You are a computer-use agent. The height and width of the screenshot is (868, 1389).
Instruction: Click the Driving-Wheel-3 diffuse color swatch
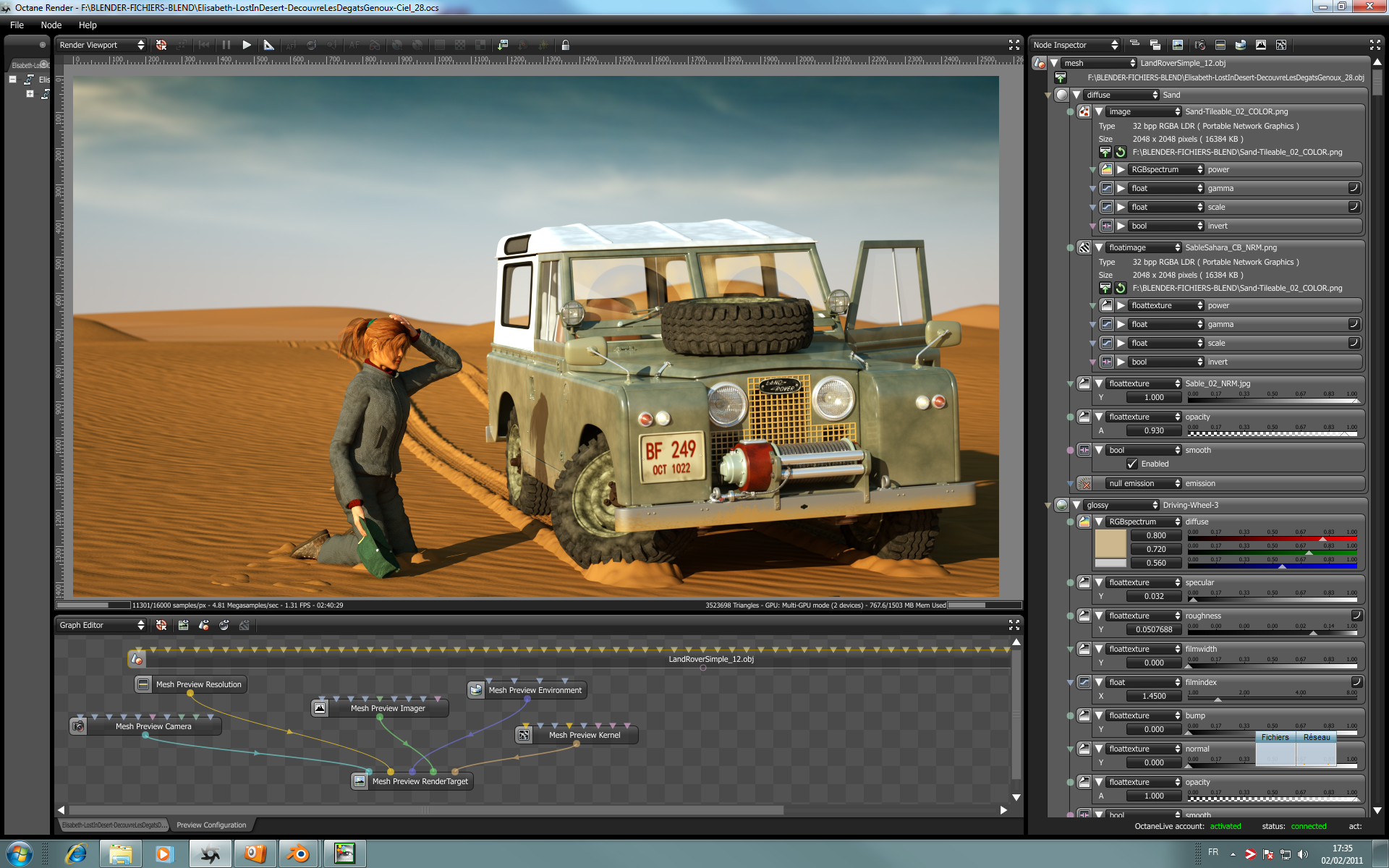pos(1110,543)
